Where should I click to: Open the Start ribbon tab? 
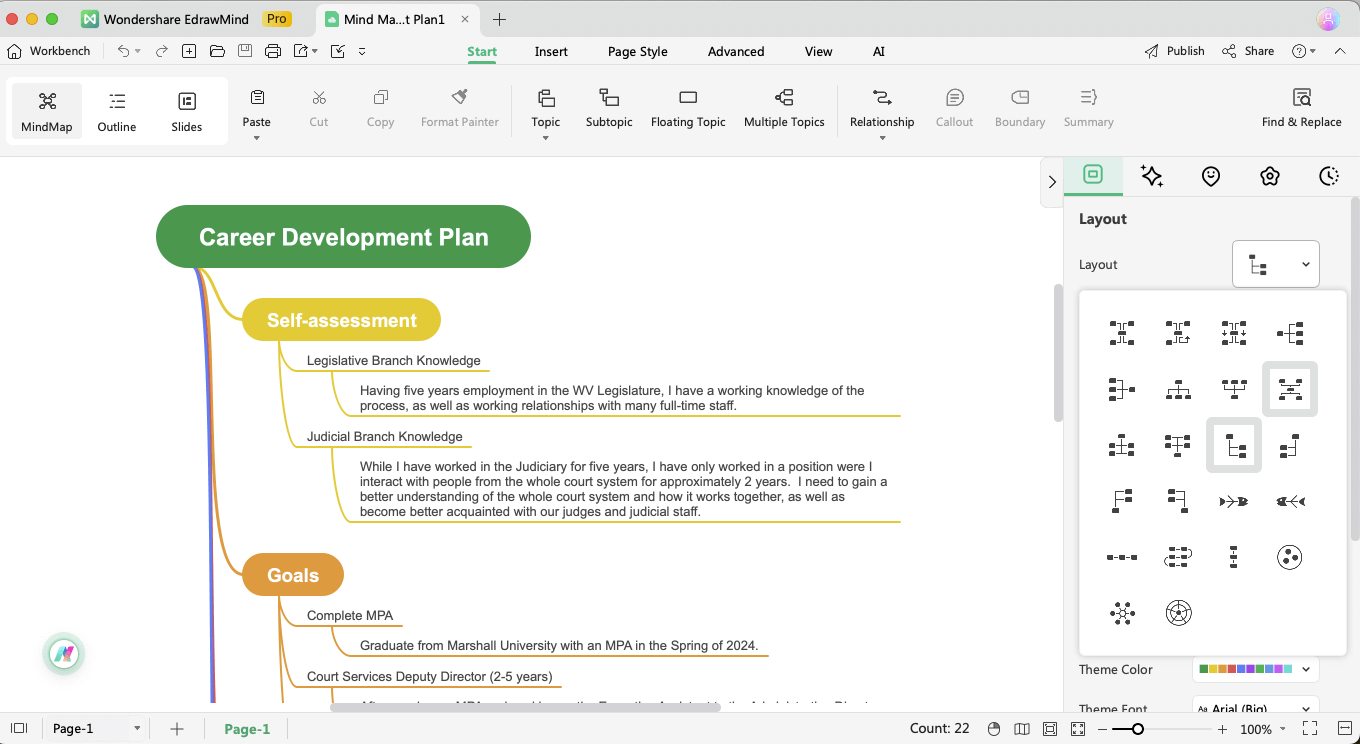coord(482,51)
